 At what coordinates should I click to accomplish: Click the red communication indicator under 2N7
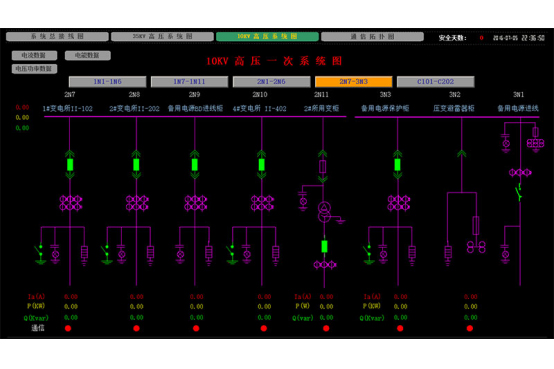pyautogui.click(x=68, y=328)
